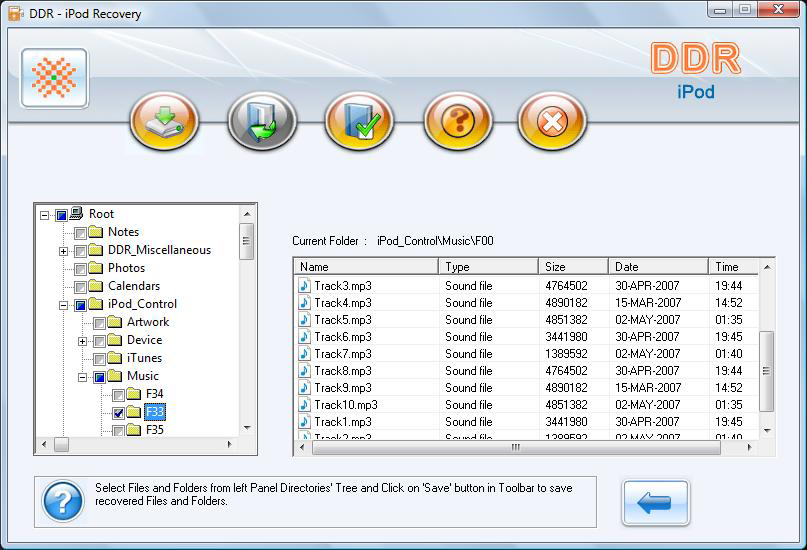Select the Track9.mp3 file name
Screen dimensions: 807x550
pos(343,387)
